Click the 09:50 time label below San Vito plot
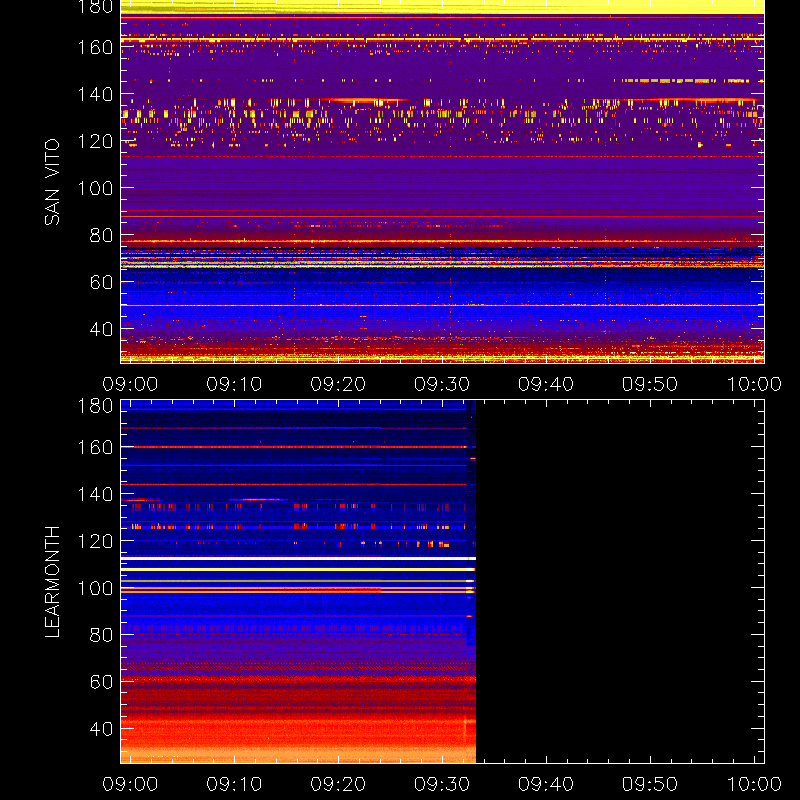 [x=650, y=384]
